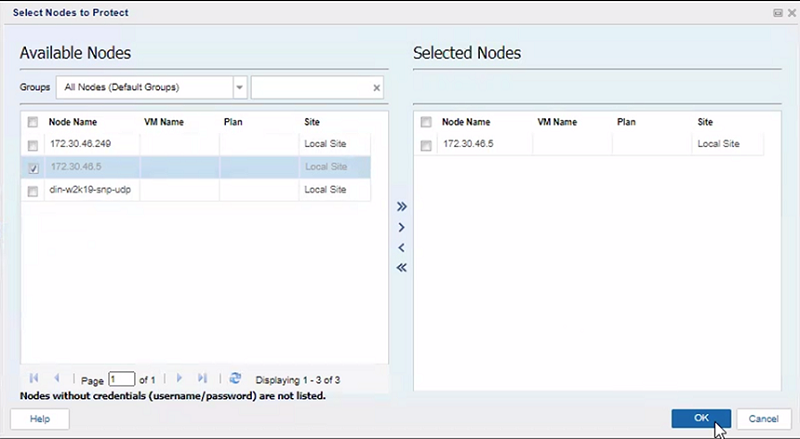The height and width of the screenshot is (439, 800).
Task: Open Help for node selection
Action: 40,419
